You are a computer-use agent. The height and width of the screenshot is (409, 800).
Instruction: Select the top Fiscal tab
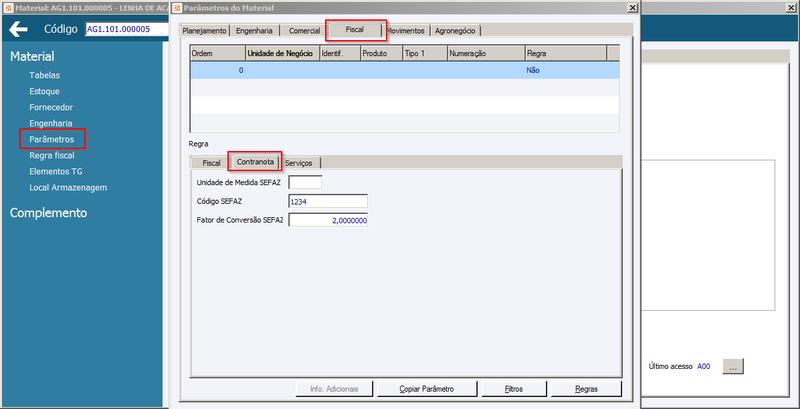click(355, 30)
